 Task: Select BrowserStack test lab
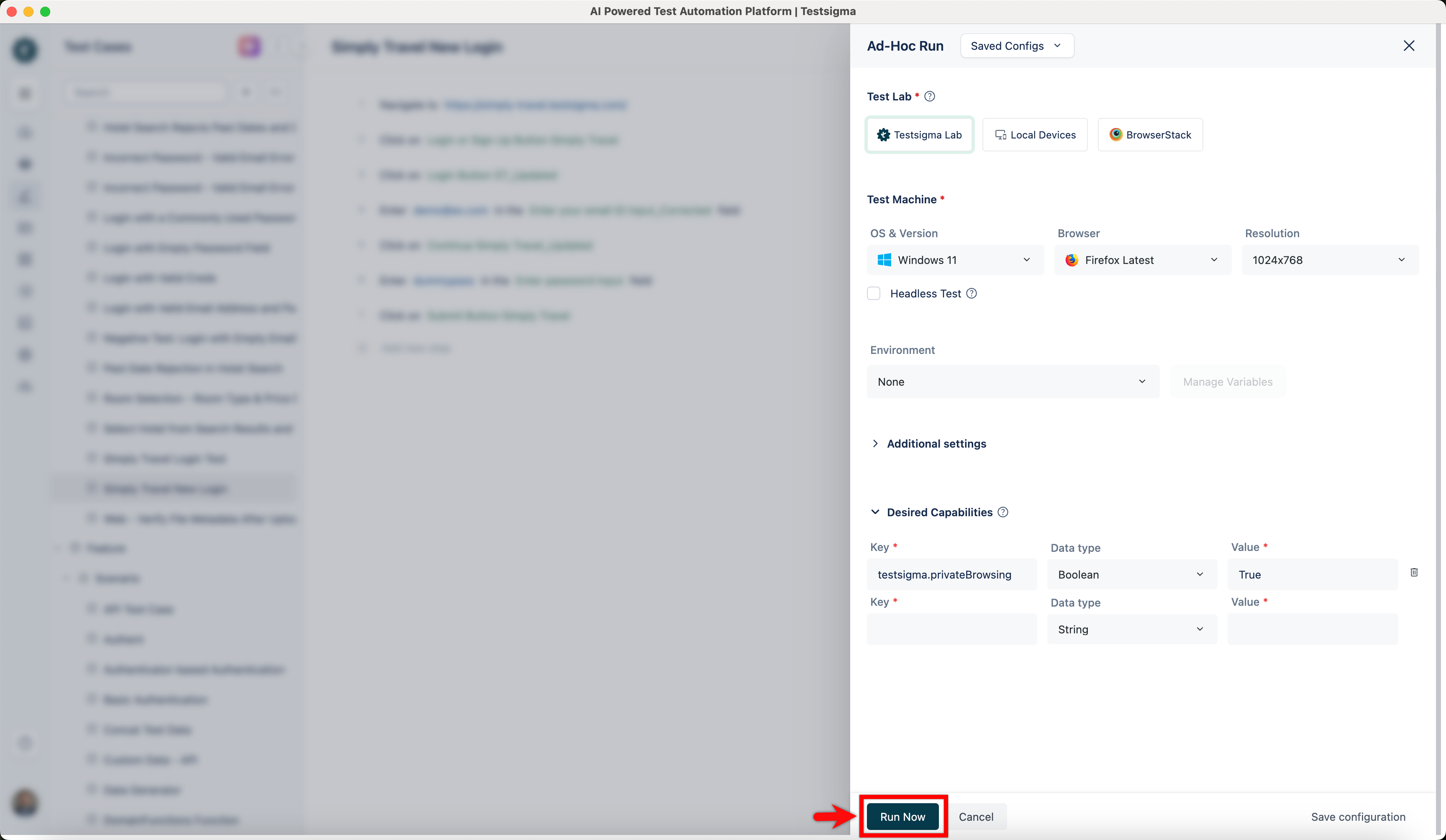(1150, 135)
